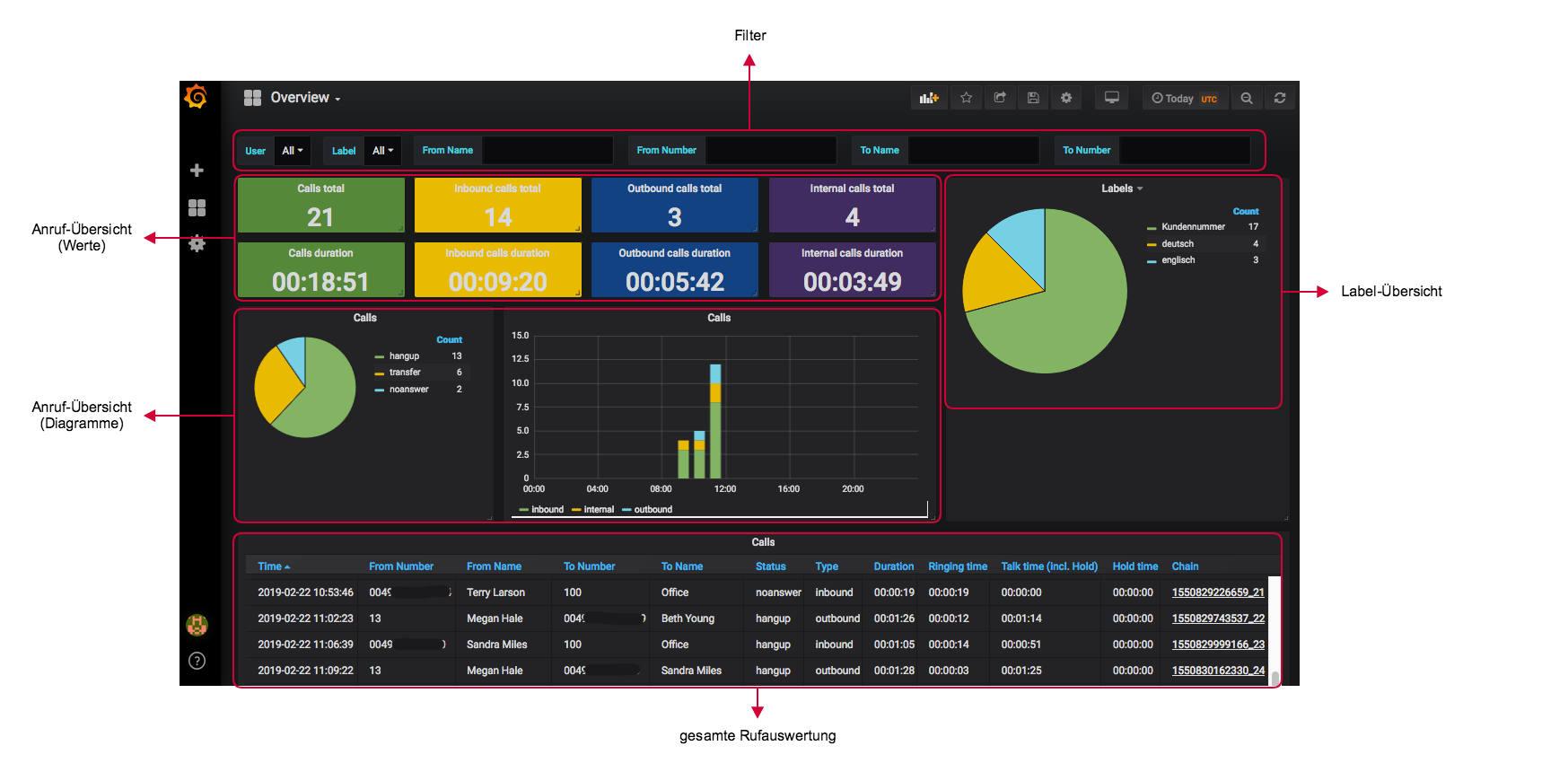Sort table by Time column
This screenshot has height=772, width=1568.
pos(274,566)
